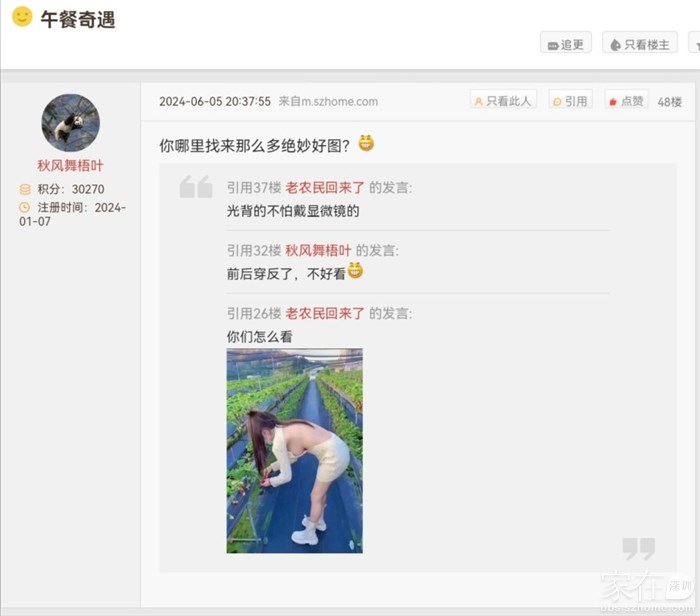This screenshot has width=700, height=616.
Task: Click 引用 to quote this post
Action: coord(571,101)
